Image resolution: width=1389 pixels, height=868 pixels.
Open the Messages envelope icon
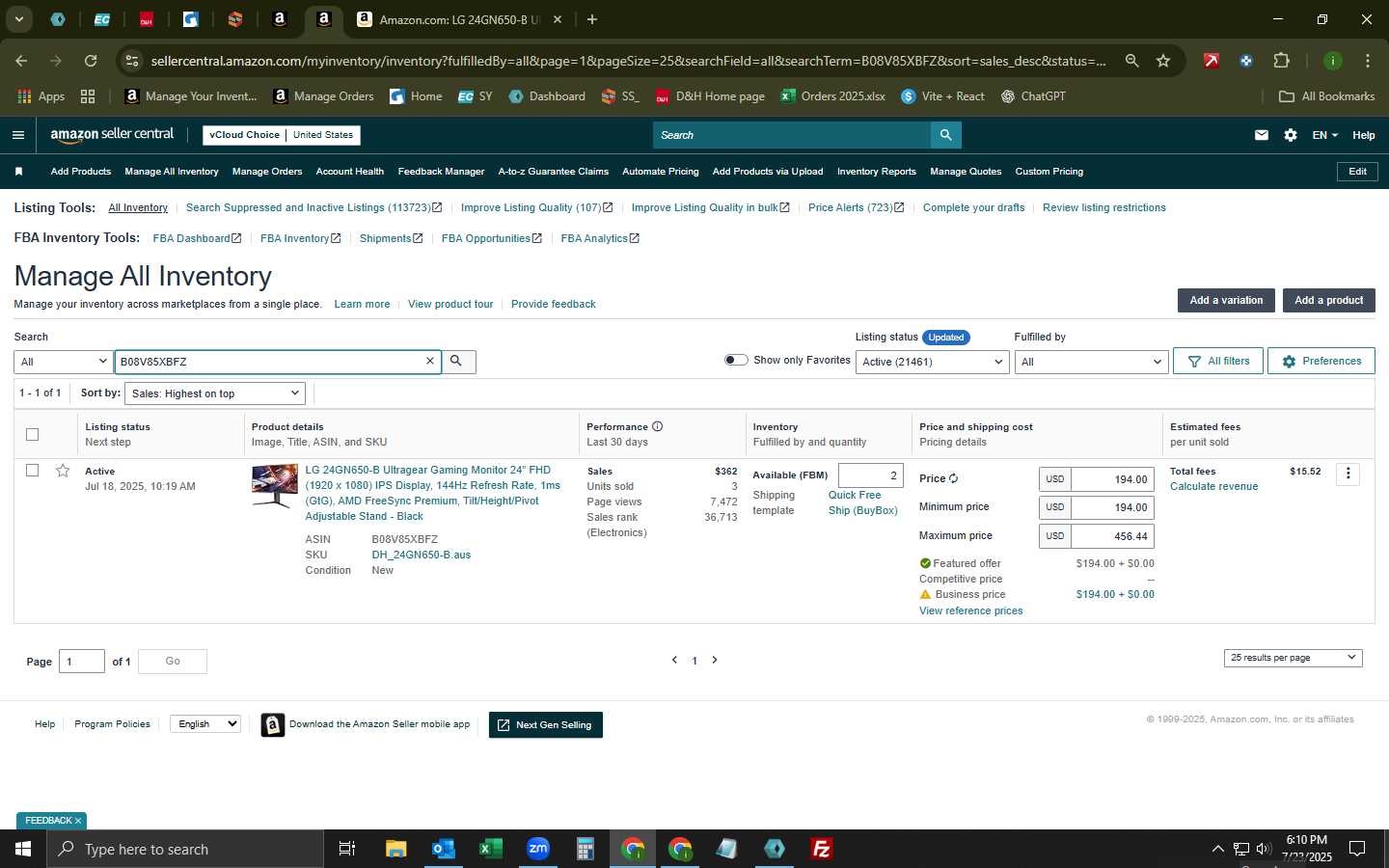click(1262, 135)
